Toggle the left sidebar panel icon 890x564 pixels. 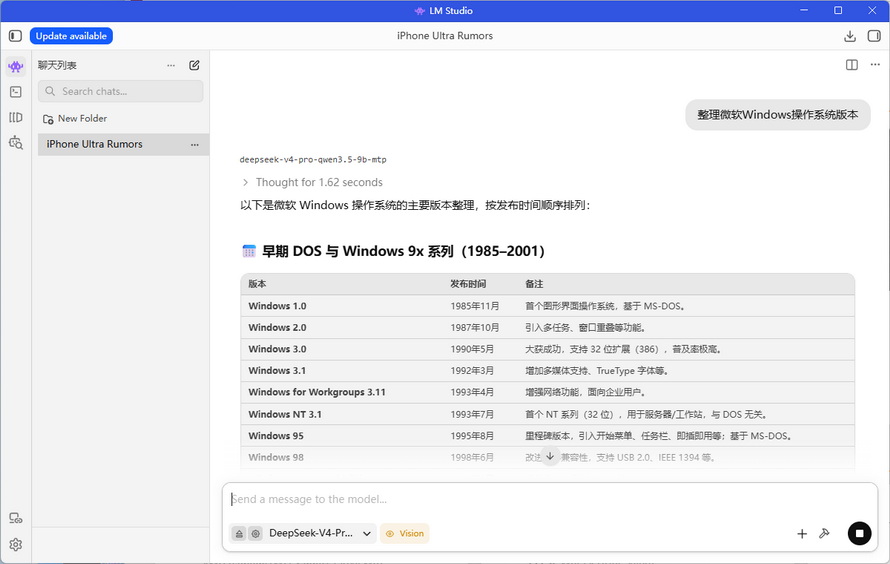click(x=15, y=36)
